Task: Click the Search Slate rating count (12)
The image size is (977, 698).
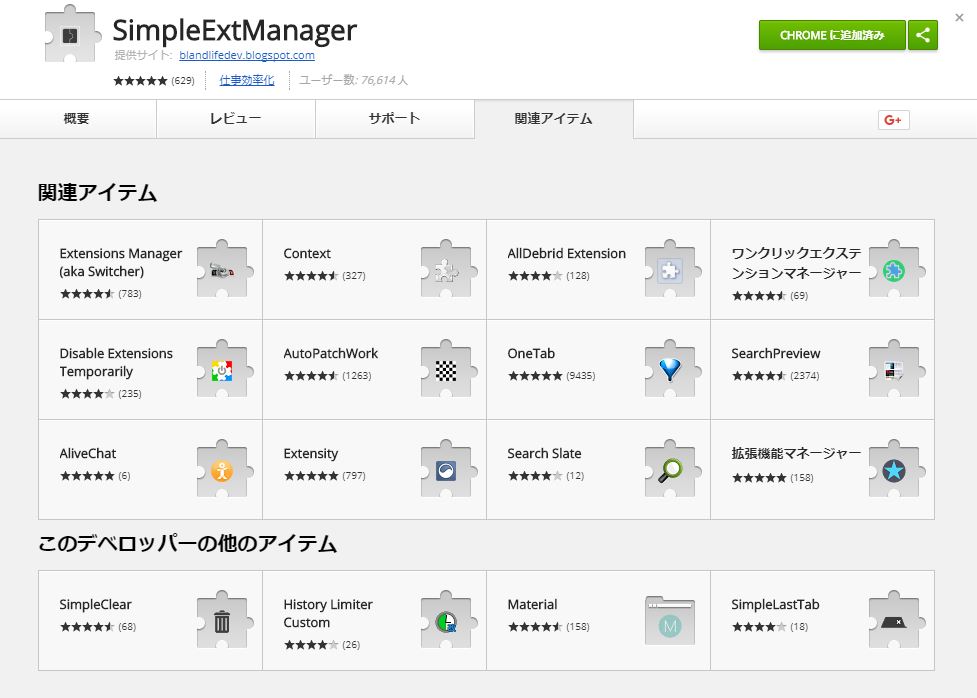Action: click(x=575, y=476)
